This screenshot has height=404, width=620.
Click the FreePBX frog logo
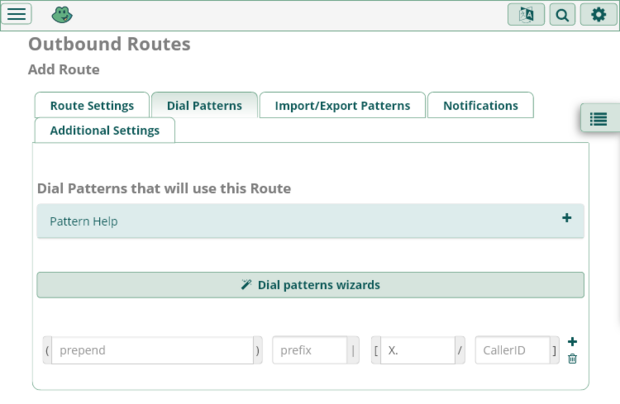pyautogui.click(x=61, y=15)
